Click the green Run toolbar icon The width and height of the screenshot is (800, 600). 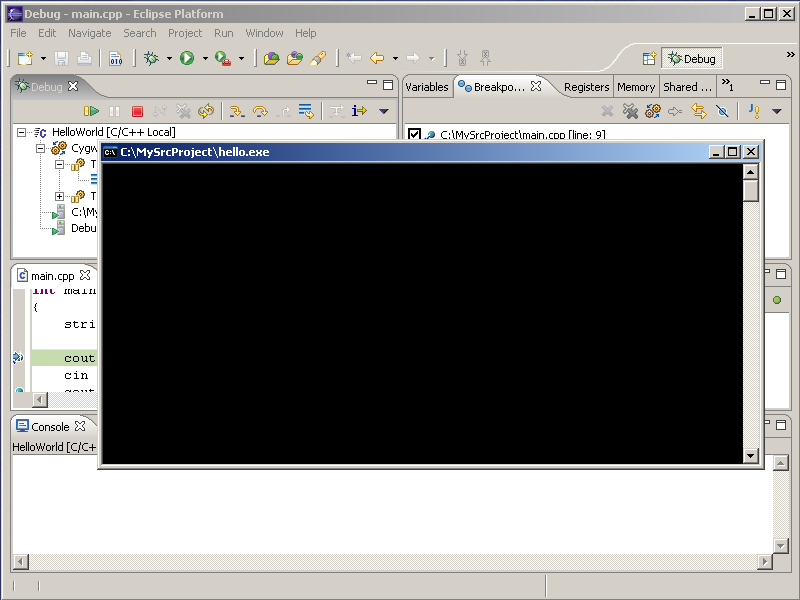[x=187, y=59]
